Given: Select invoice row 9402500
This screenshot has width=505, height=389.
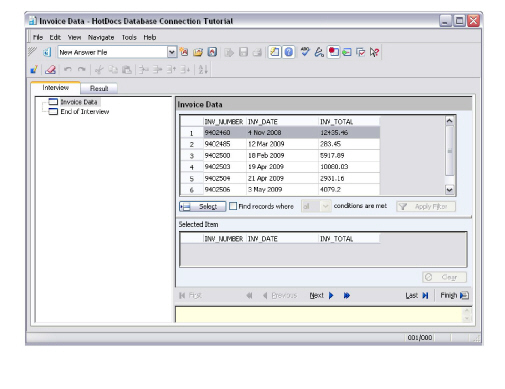Looking at the screenshot, I should [x=280, y=155].
